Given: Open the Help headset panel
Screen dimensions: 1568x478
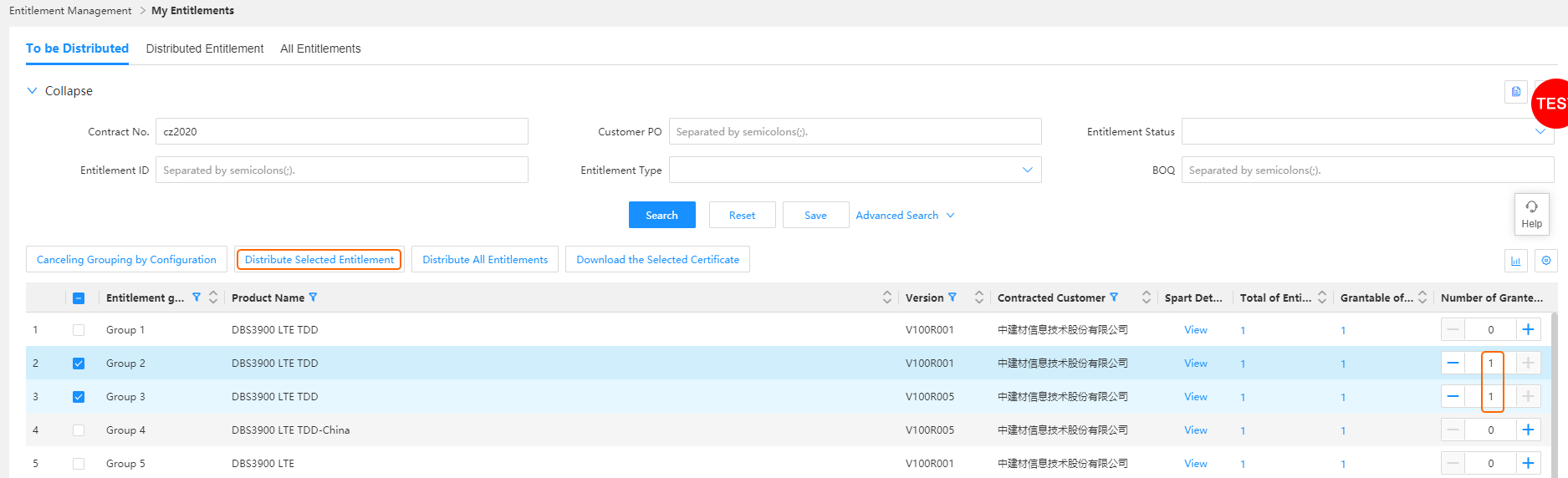Looking at the screenshot, I should [x=1532, y=214].
